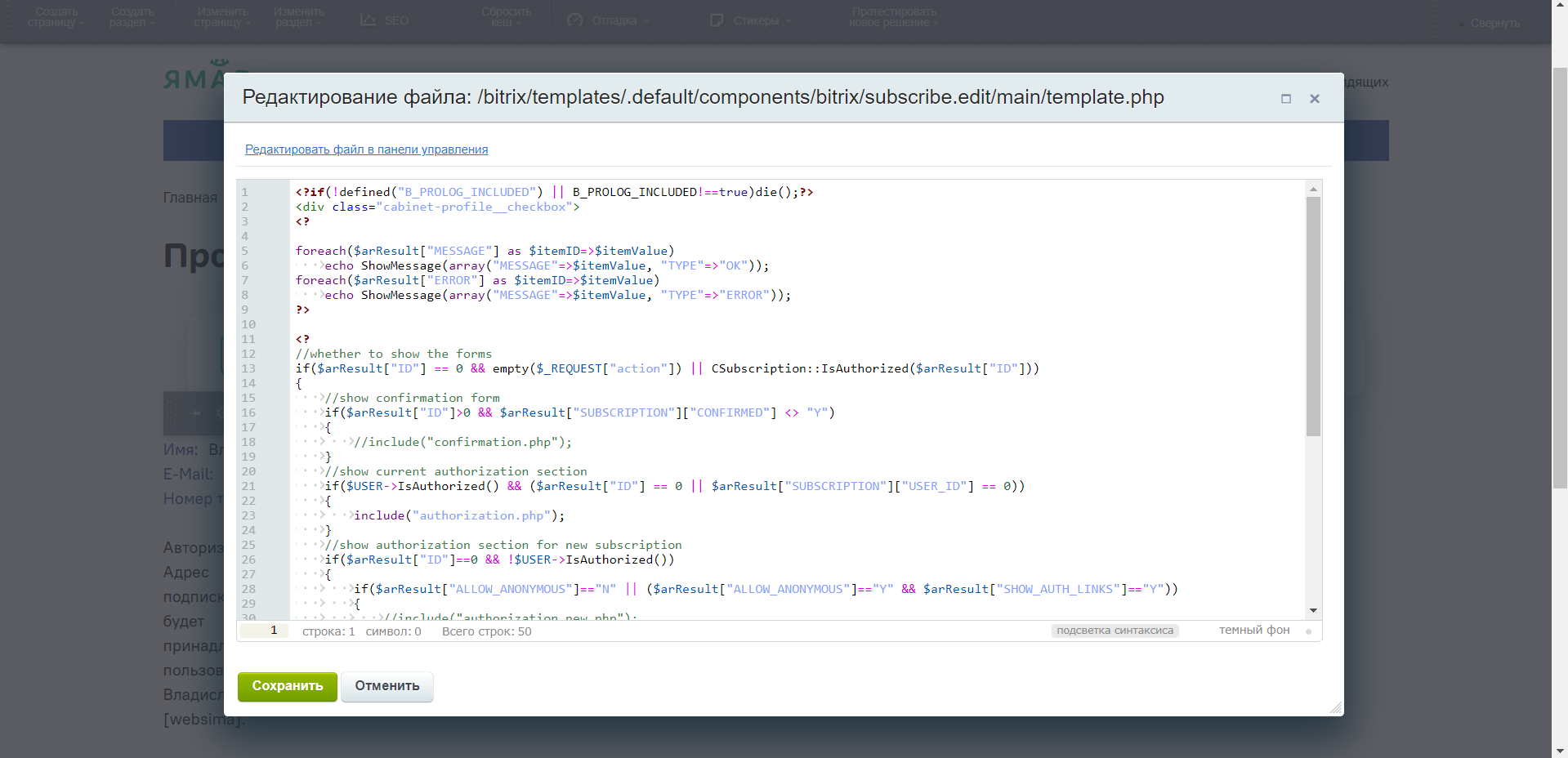Viewport: 1568px width, 758px height.
Task: Click line number 13 in the gutter
Action: pyautogui.click(x=248, y=369)
